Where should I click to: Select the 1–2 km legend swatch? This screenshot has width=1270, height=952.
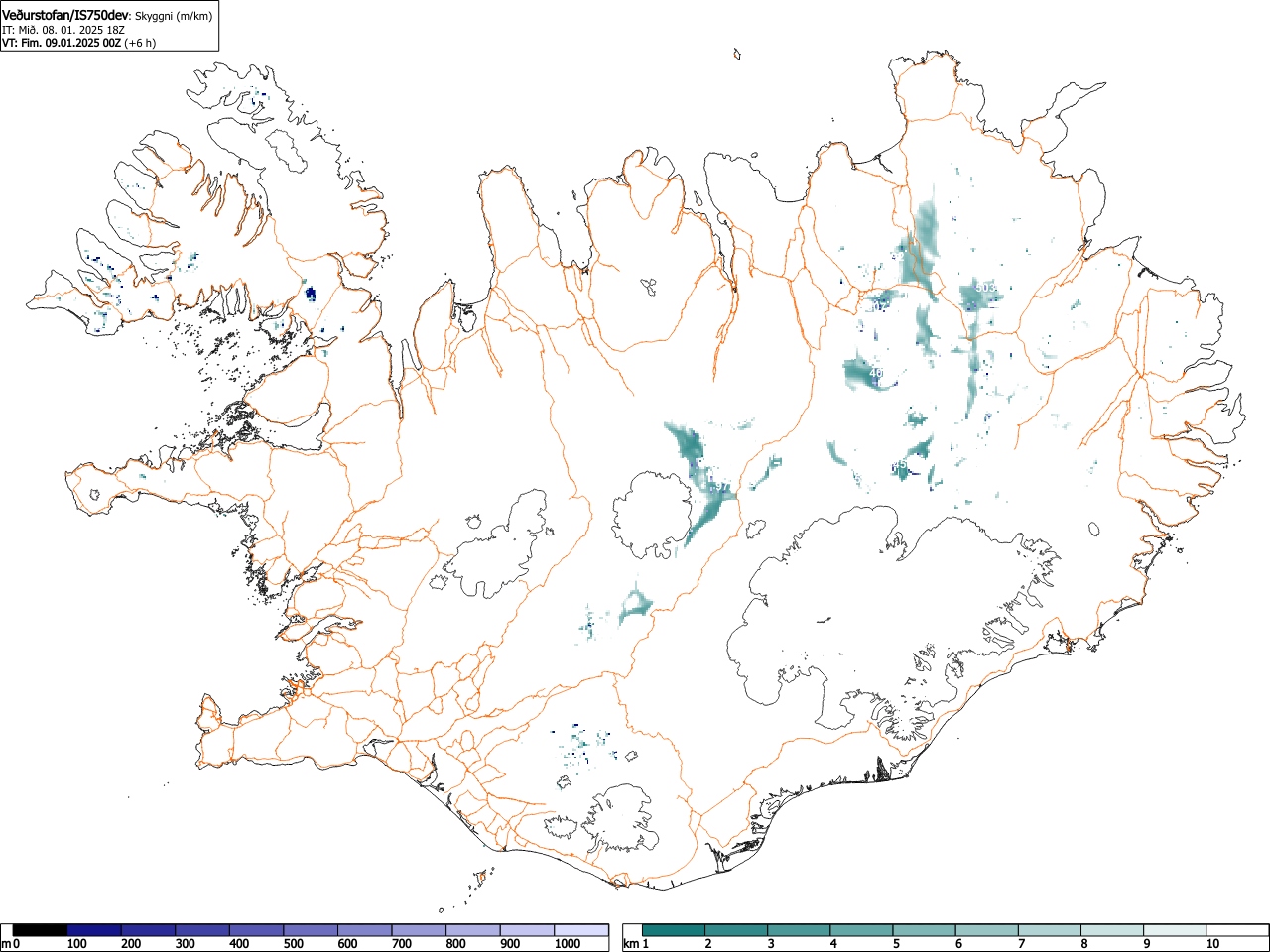[674, 930]
